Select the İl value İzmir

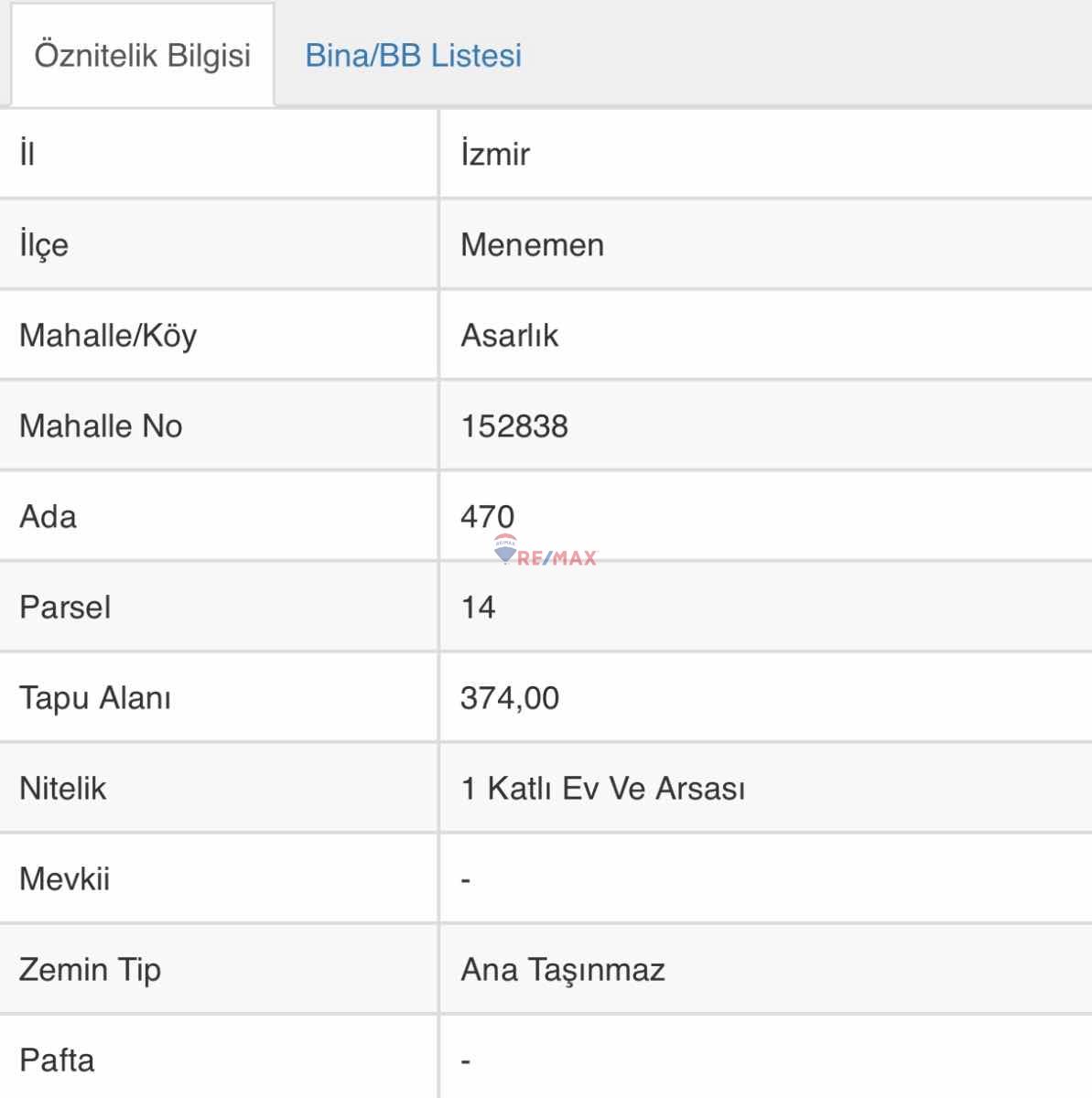(x=493, y=154)
